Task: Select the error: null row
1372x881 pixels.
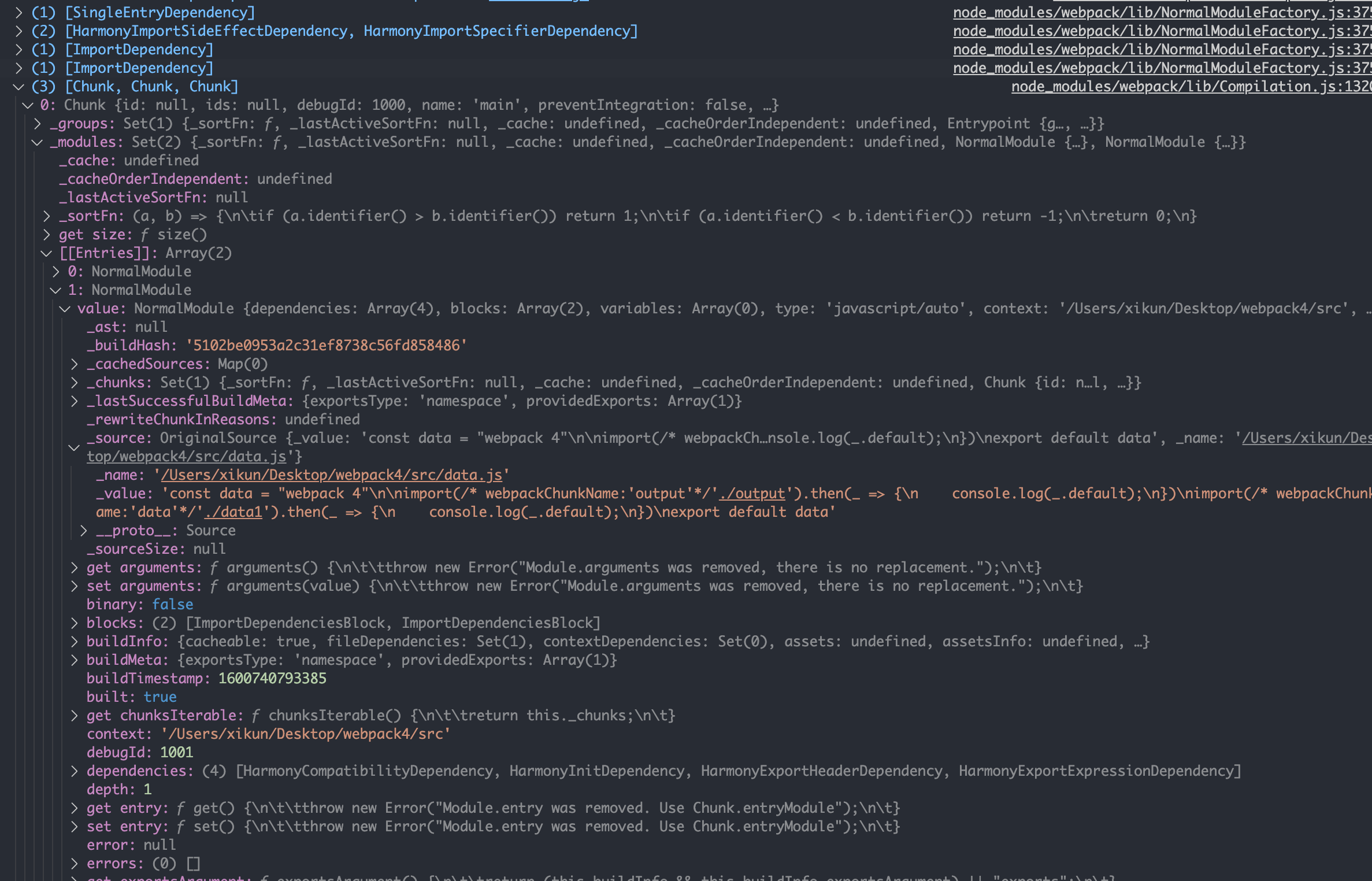Action: 131,845
